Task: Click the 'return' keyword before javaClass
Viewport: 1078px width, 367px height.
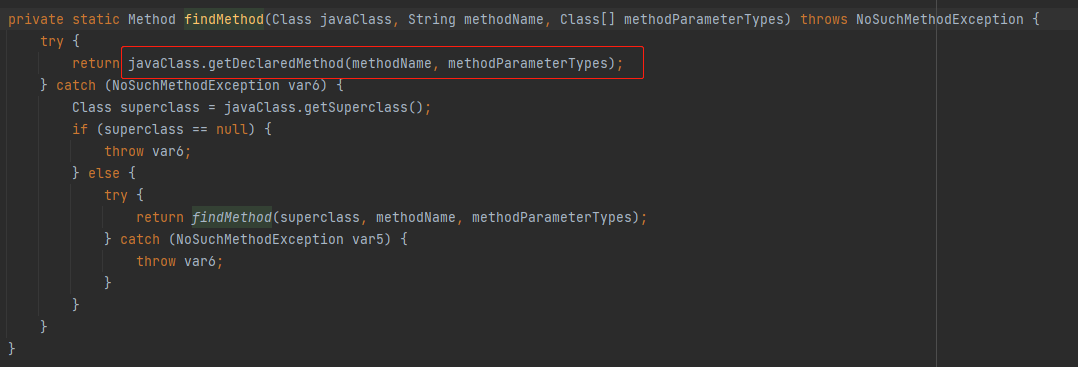Action: click(96, 63)
